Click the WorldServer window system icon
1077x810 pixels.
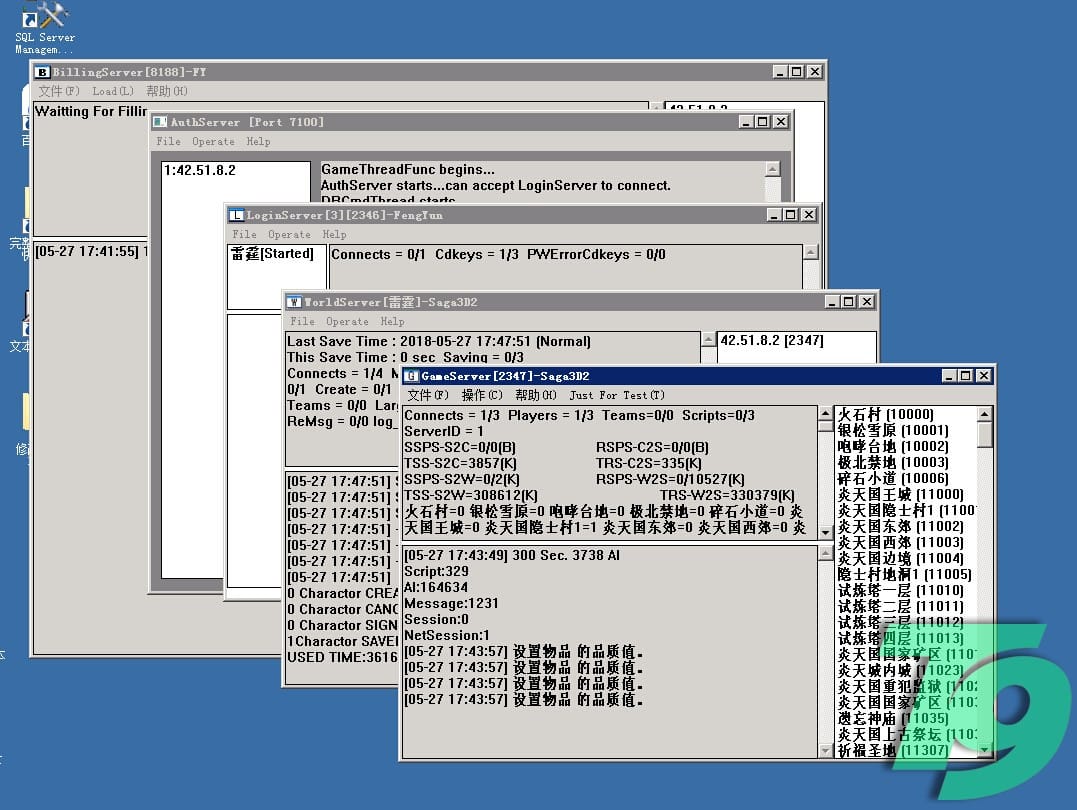295,302
